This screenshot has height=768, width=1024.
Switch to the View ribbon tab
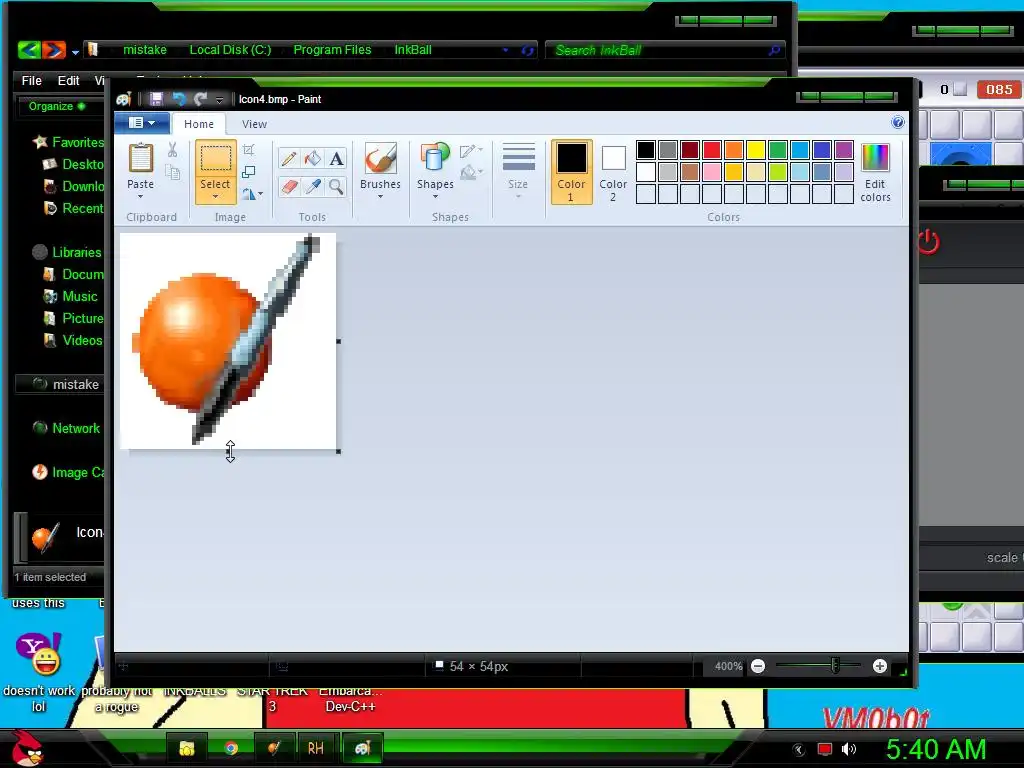[x=254, y=123]
